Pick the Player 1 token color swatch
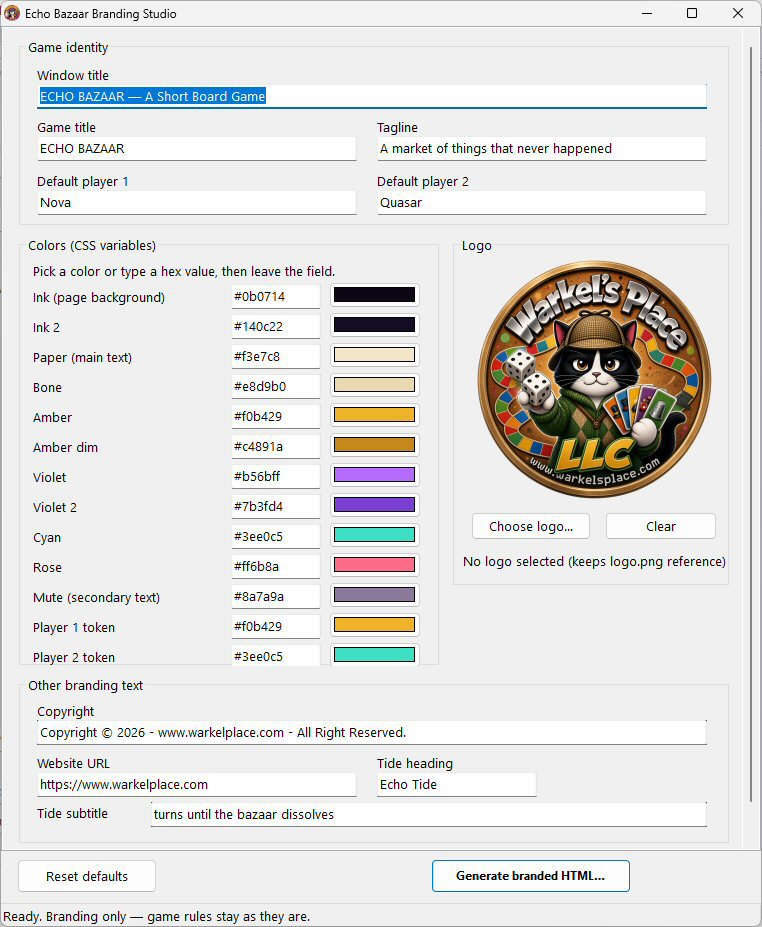 coord(374,625)
